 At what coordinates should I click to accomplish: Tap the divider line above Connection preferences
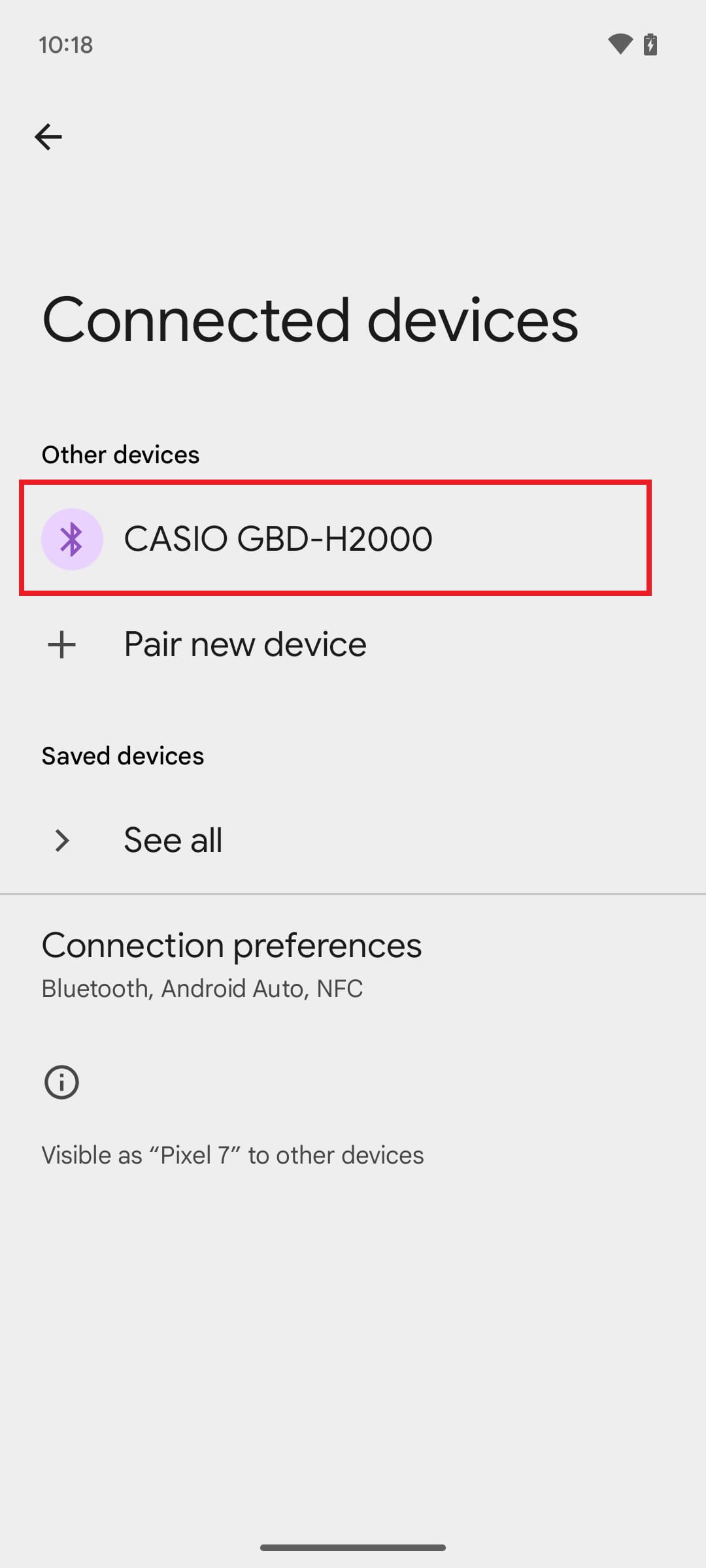353,894
